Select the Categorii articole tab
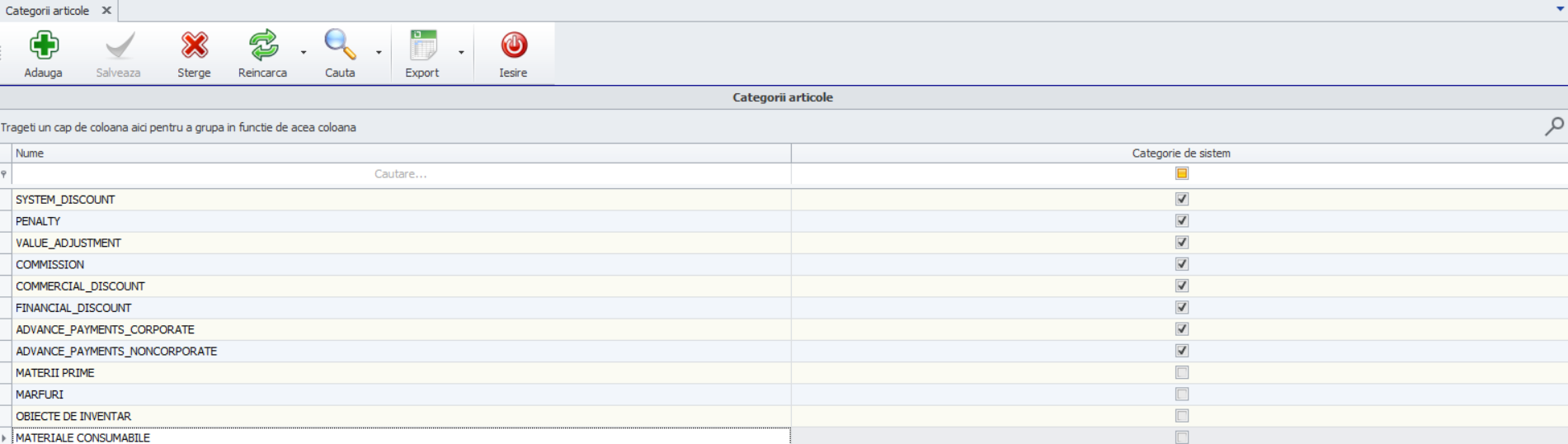This screenshot has width=1568, height=444. tap(48, 11)
